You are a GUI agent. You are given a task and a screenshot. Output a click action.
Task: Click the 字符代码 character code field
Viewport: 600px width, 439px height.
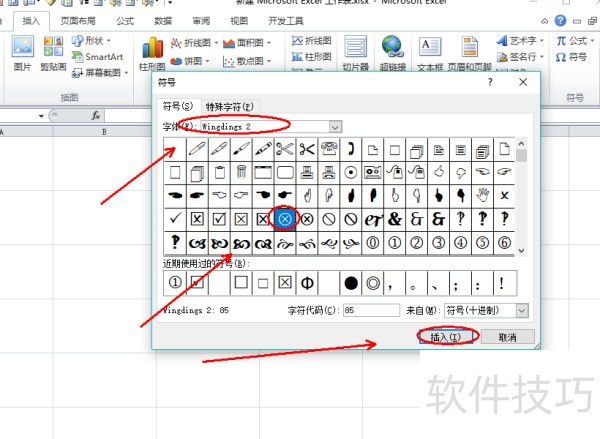pos(370,311)
